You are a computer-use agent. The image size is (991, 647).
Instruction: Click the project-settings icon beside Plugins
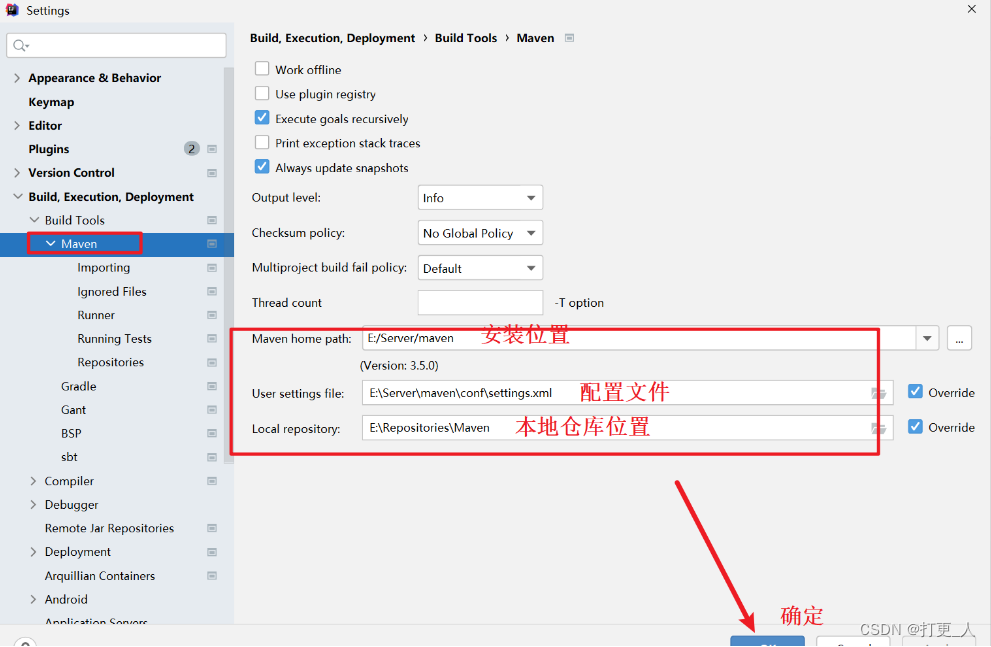tap(212, 149)
